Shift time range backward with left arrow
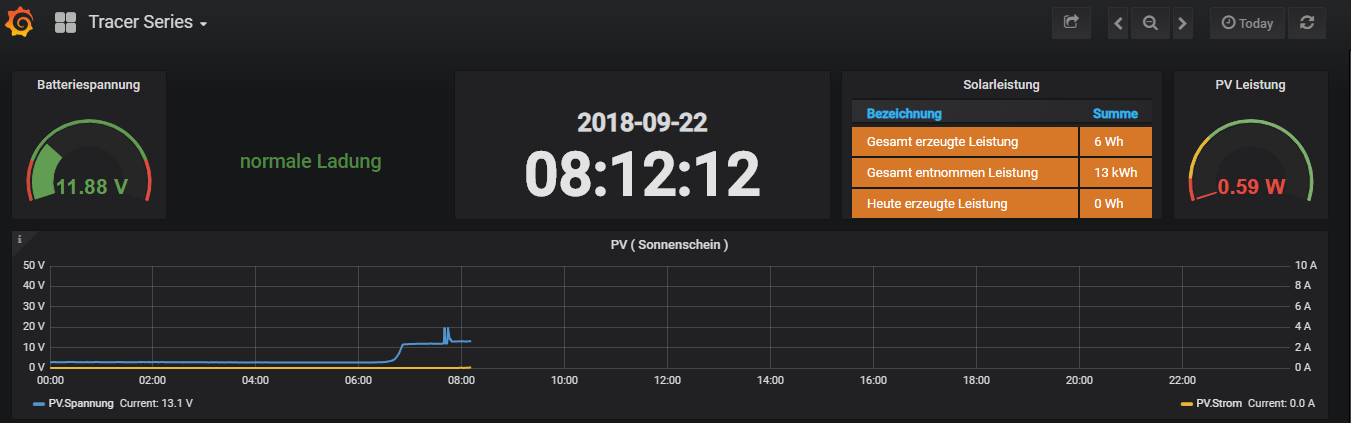 coord(1119,23)
